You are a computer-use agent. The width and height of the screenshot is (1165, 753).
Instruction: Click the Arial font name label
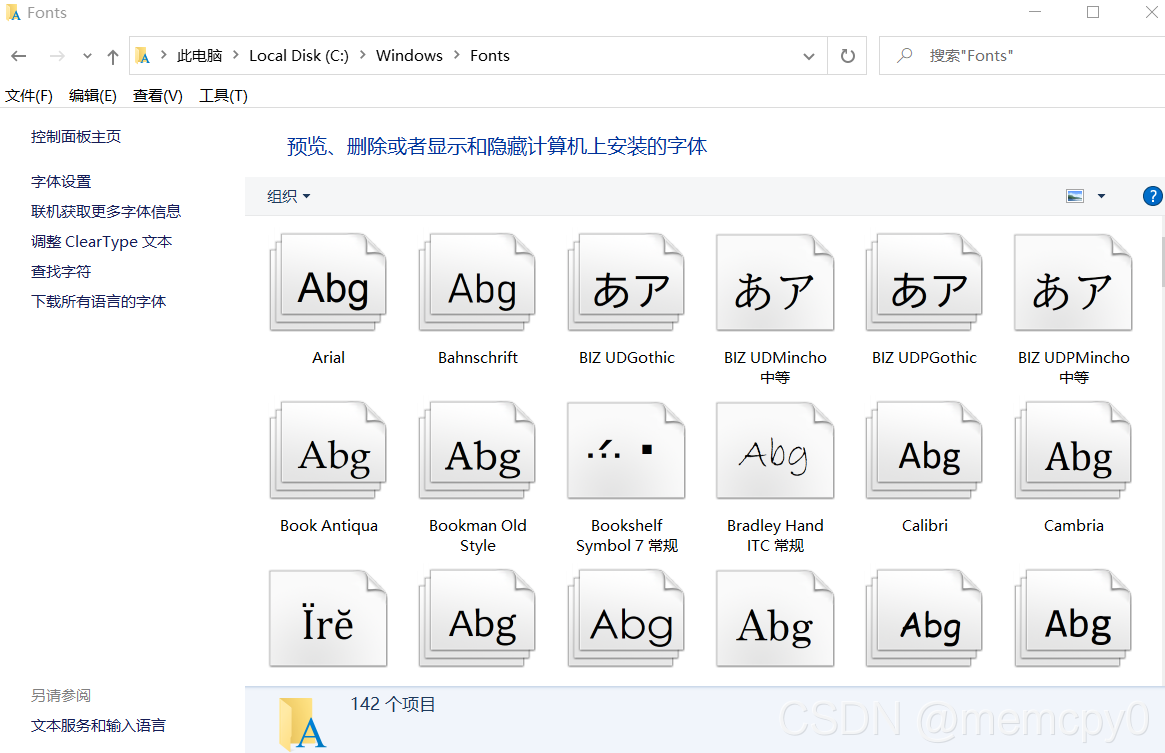(328, 358)
